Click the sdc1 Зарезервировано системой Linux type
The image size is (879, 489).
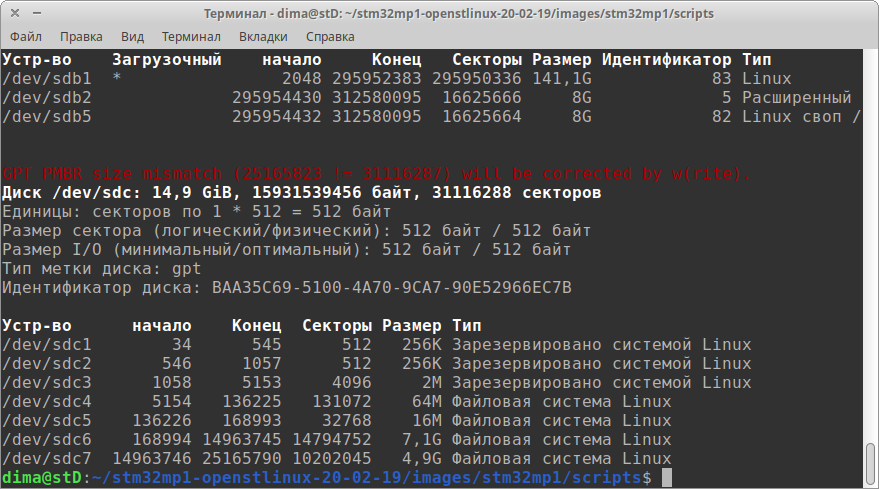tap(602, 344)
